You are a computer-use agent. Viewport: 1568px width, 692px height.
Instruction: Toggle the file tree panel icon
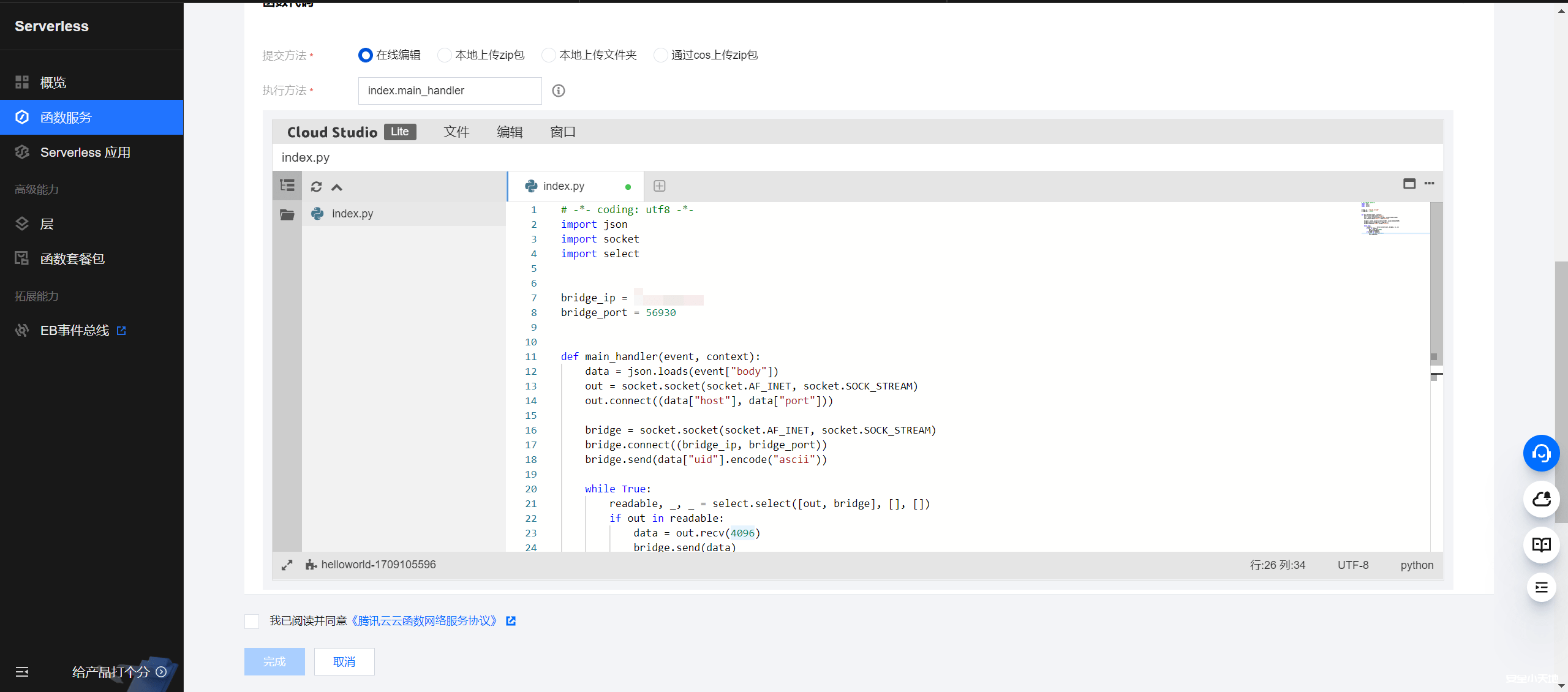point(287,186)
